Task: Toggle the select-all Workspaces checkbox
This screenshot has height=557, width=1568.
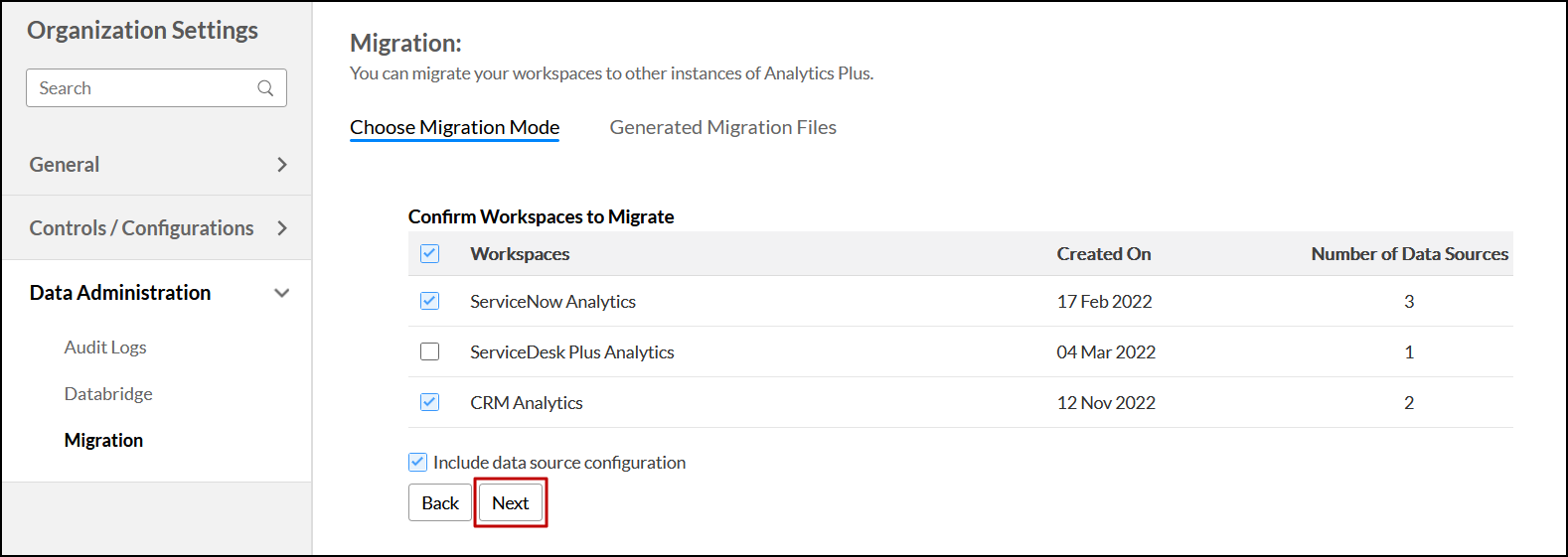Action: coord(429,253)
